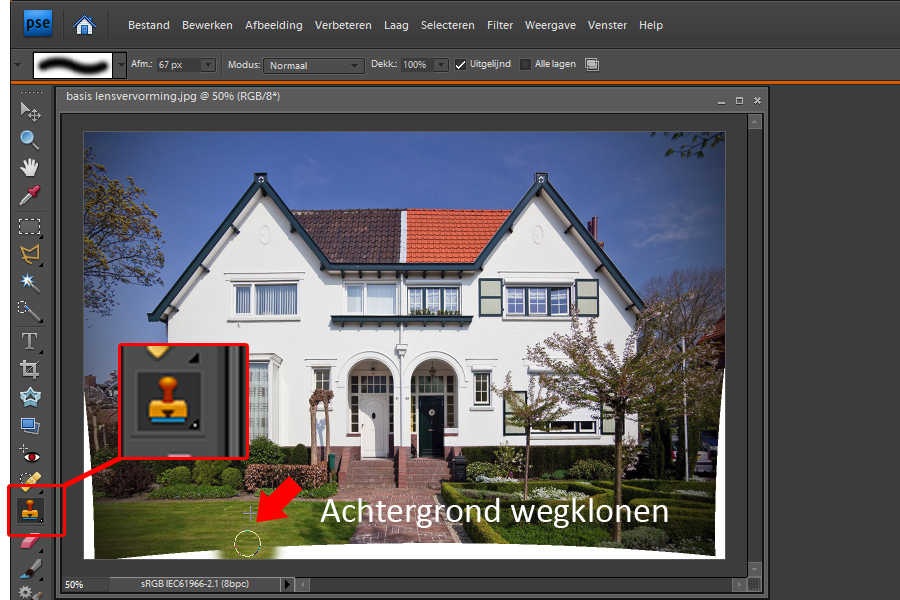This screenshot has height=600, width=900.
Task: Pick the Hand tool
Action: click(30, 167)
